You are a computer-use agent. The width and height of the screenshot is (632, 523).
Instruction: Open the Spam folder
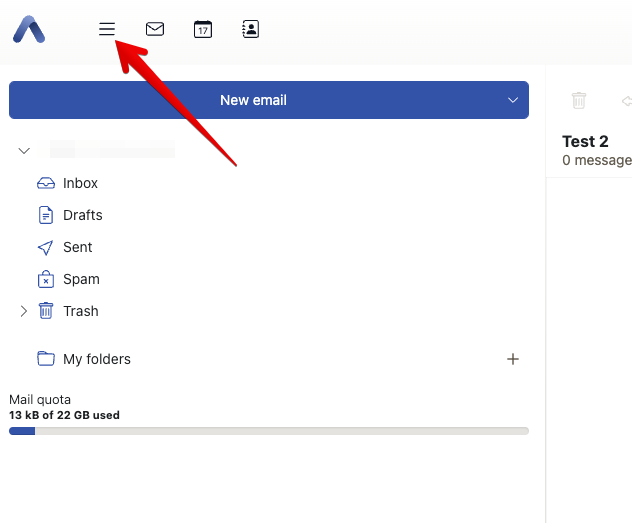point(81,279)
